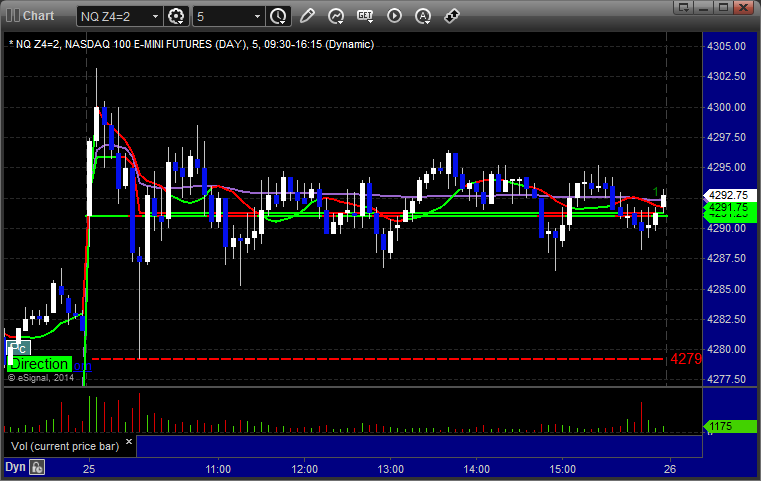
Task: Click the 4305.00 price axis label
Action: tap(727, 46)
